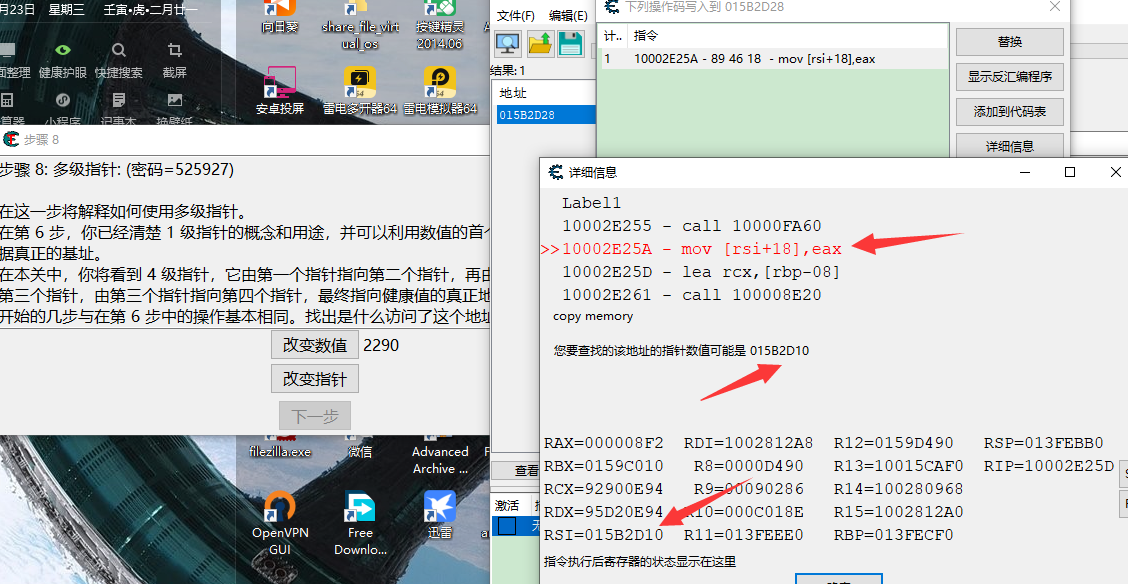Open the 微信 desktop shortcut

360,447
